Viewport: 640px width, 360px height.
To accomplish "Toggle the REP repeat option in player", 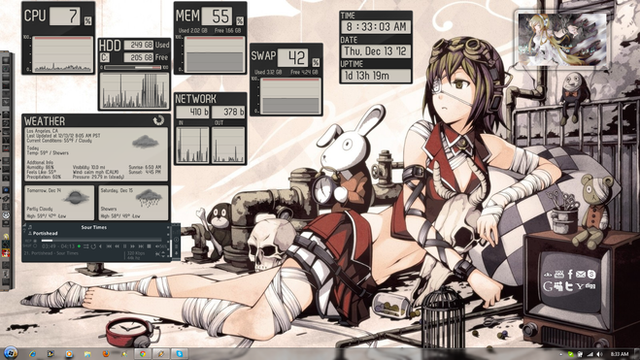I will point(31,241).
